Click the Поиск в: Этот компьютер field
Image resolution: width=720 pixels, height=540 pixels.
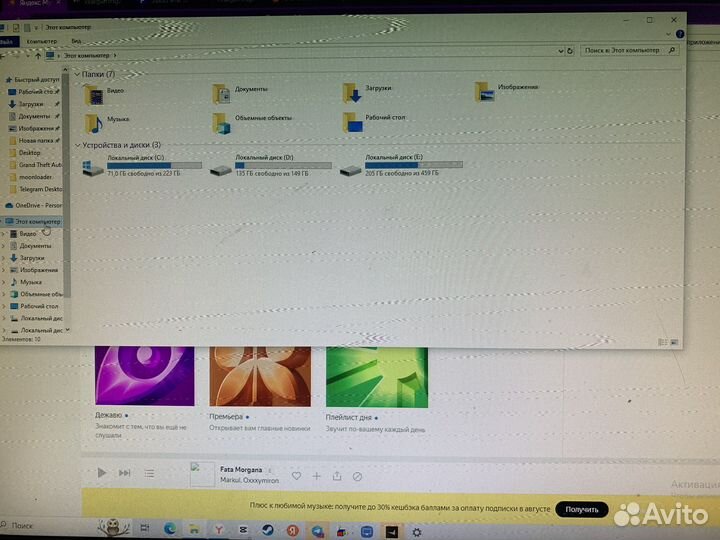click(620, 49)
